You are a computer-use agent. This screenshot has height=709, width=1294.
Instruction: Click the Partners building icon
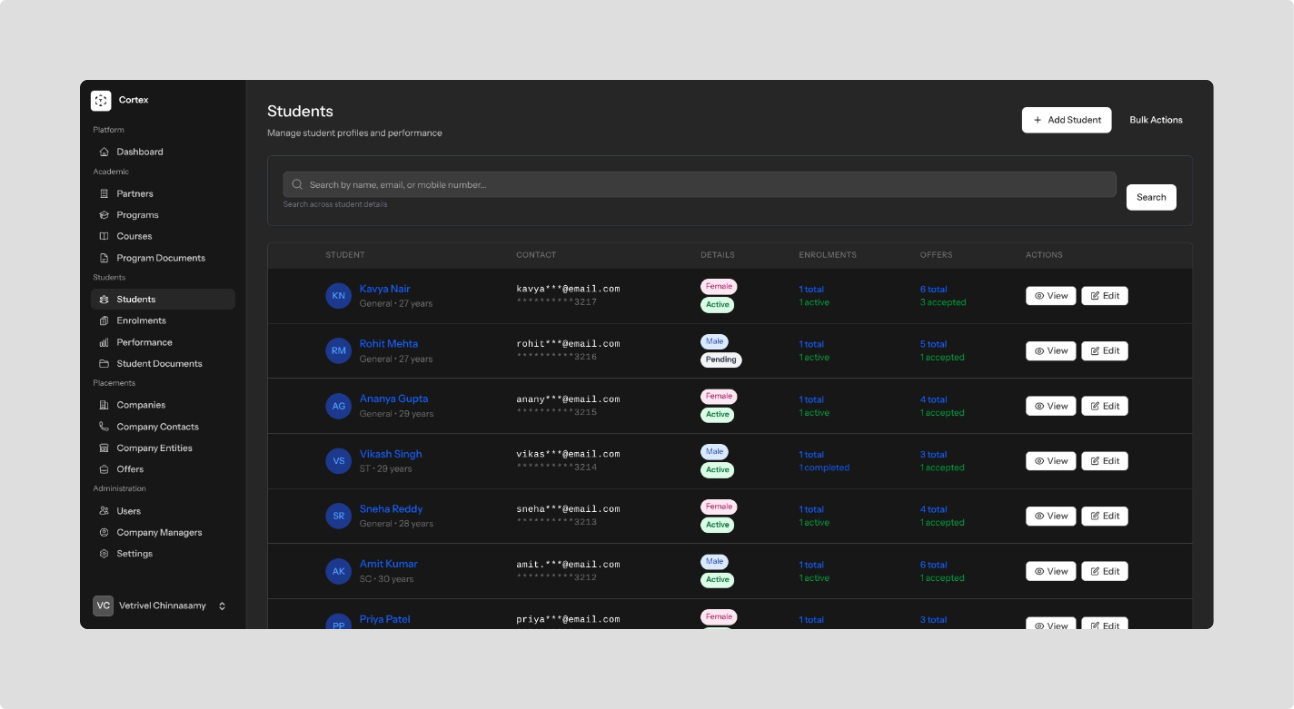coord(104,194)
